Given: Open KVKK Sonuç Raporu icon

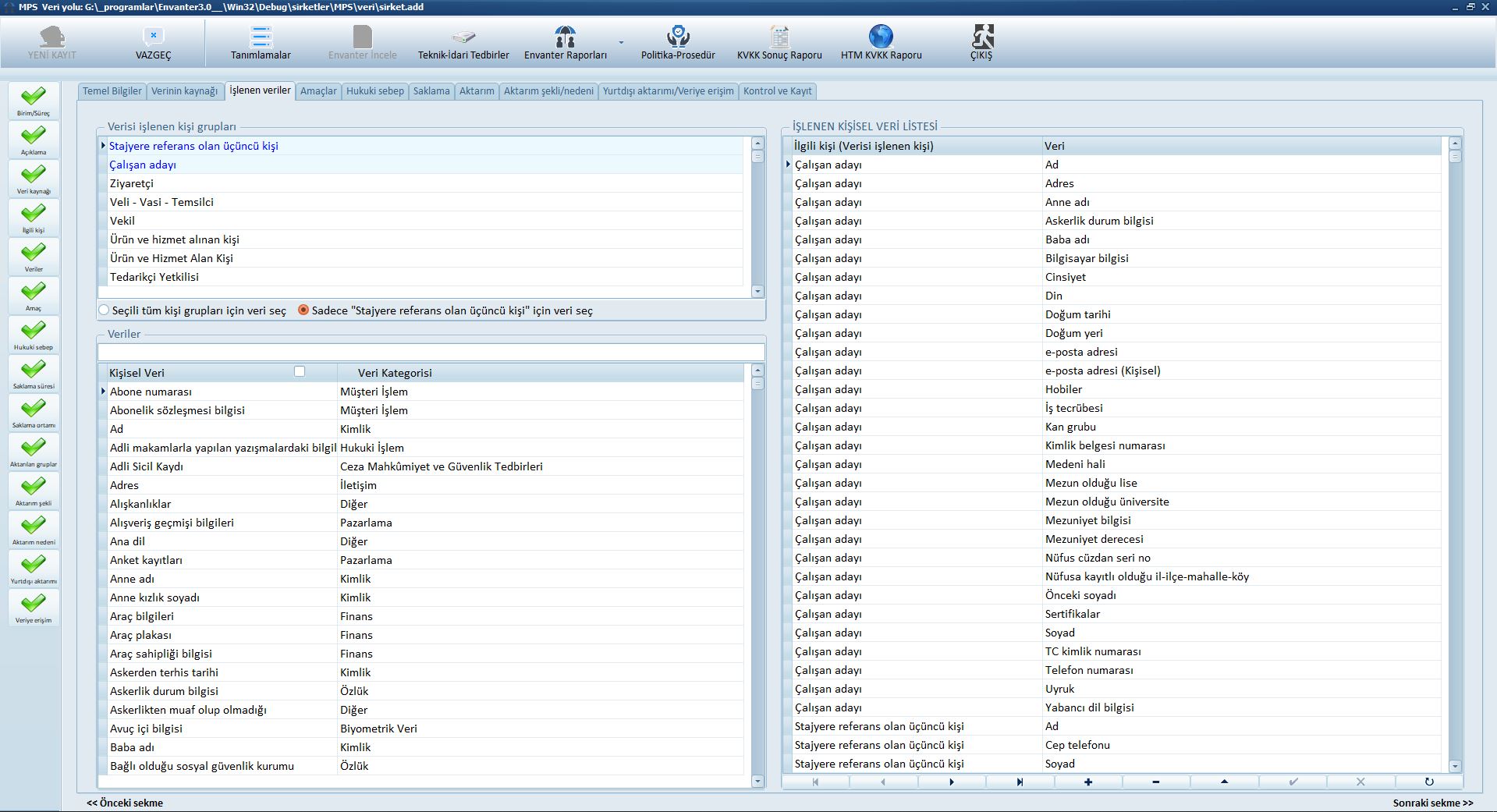Looking at the screenshot, I should click(x=779, y=36).
